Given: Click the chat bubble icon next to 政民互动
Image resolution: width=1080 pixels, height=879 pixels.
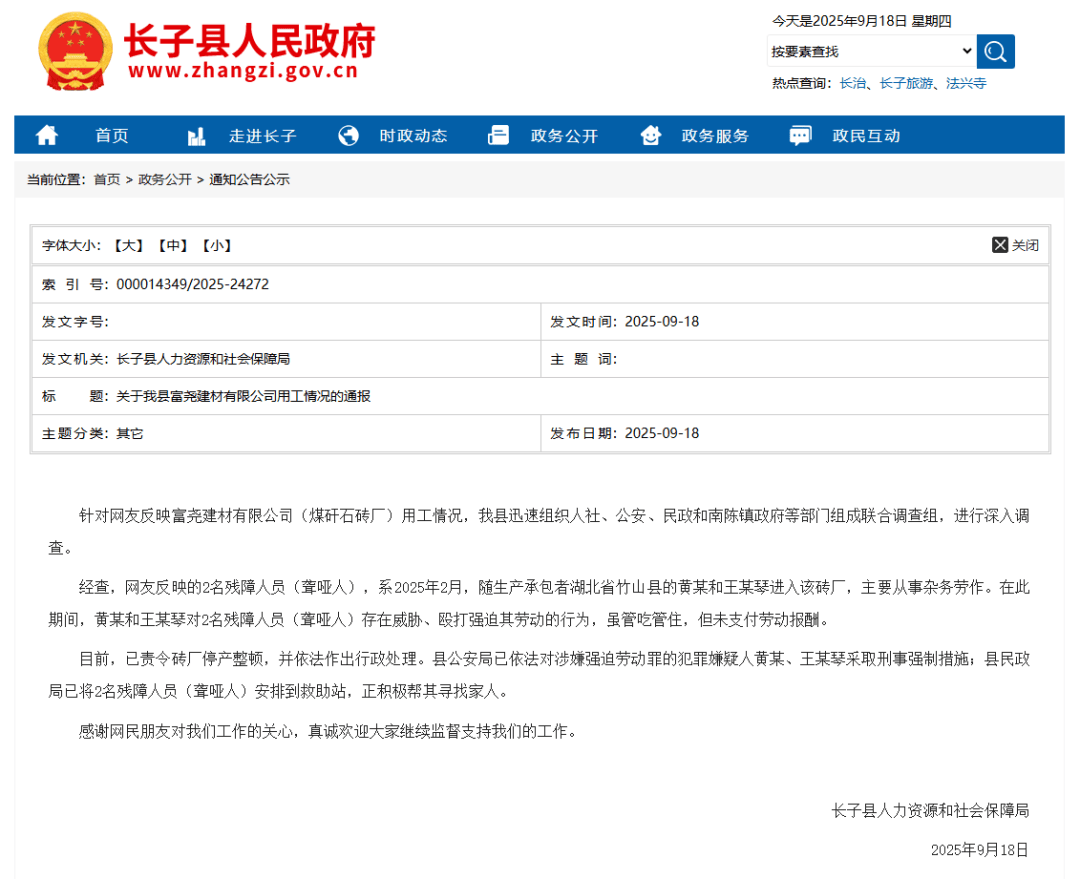Looking at the screenshot, I should 799,135.
